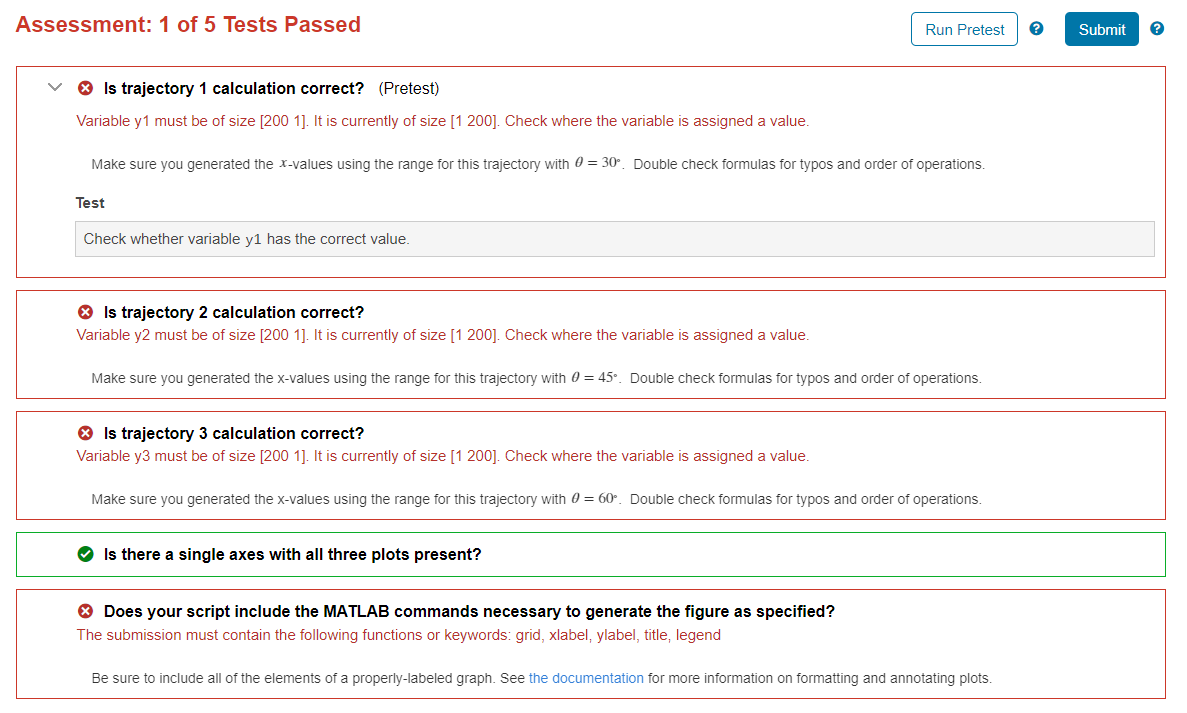Click failed icon for trajectory 3 test
This screenshot has height=713, width=1187.
[x=86, y=433]
